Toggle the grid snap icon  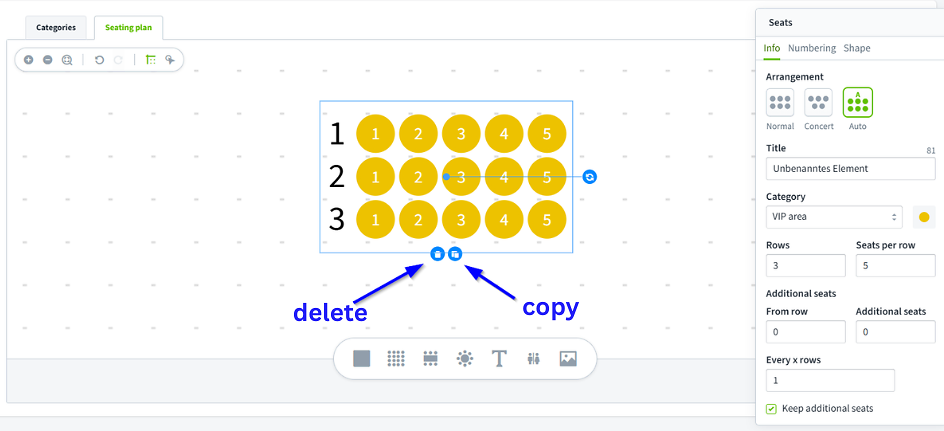151,60
